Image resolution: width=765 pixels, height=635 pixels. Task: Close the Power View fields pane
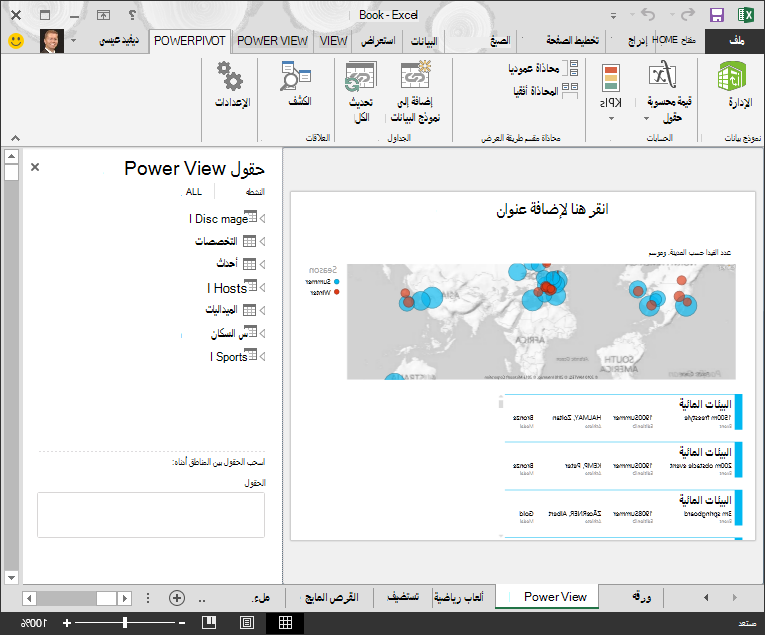click(35, 167)
